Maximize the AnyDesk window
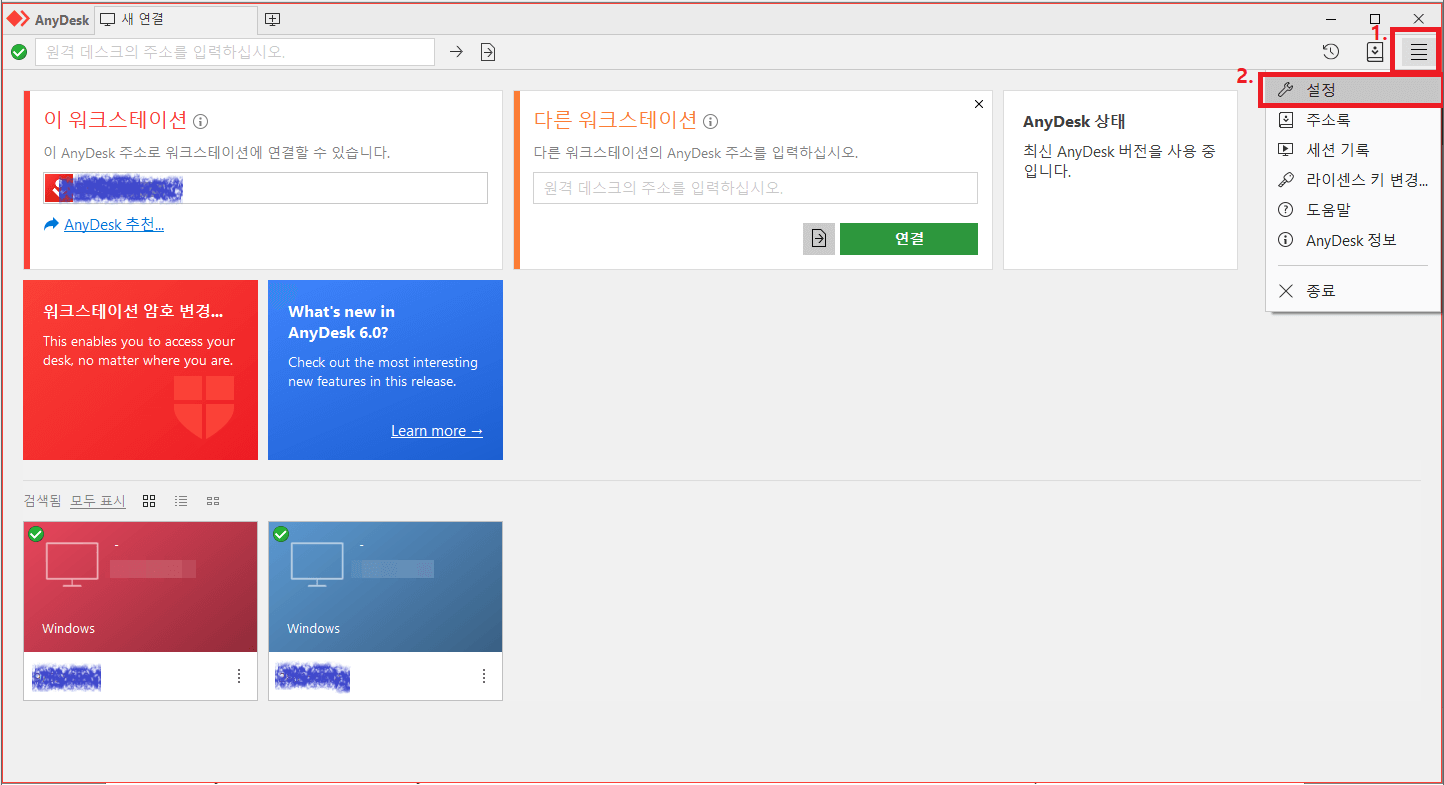1444x785 pixels. pos(1375,19)
